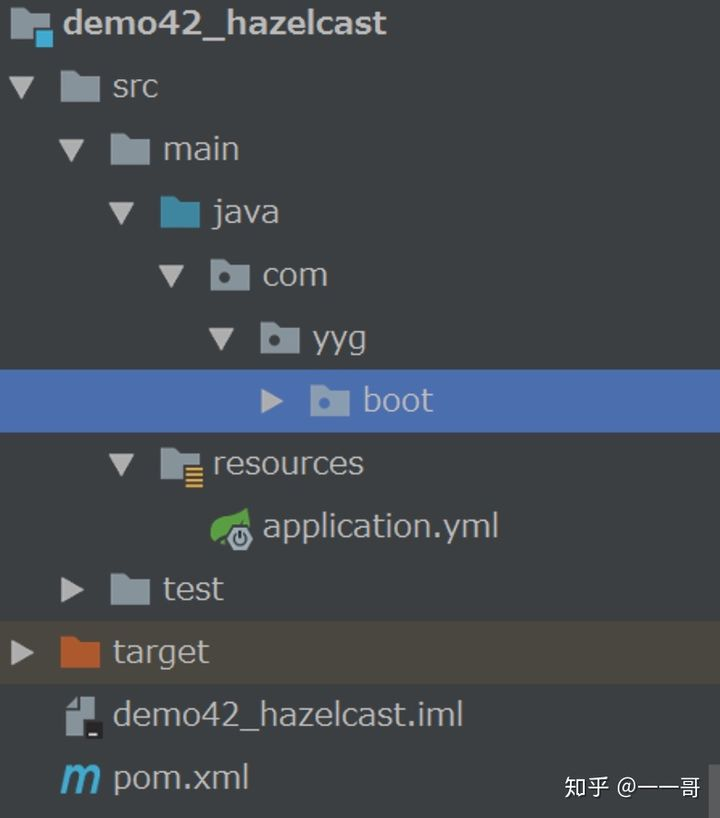This screenshot has width=720, height=818.
Task: Click the resources root folder icon
Action: pyautogui.click(x=182, y=467)
